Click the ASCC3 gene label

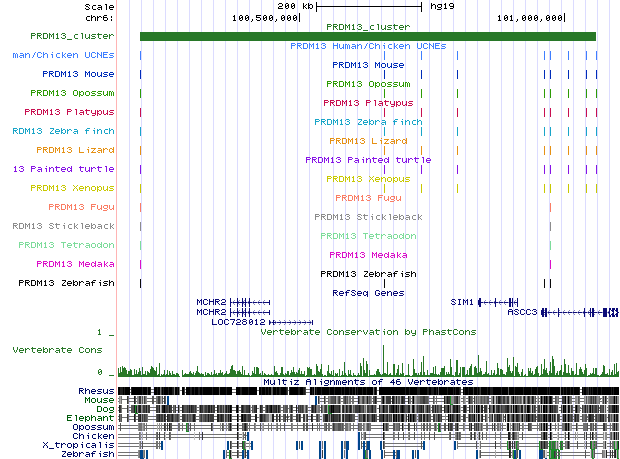522,312
